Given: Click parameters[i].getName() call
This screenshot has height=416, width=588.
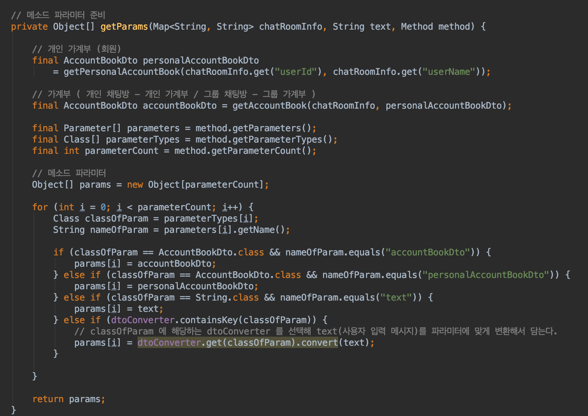Looking at the screenshot, I should click(x=224, y=230).
